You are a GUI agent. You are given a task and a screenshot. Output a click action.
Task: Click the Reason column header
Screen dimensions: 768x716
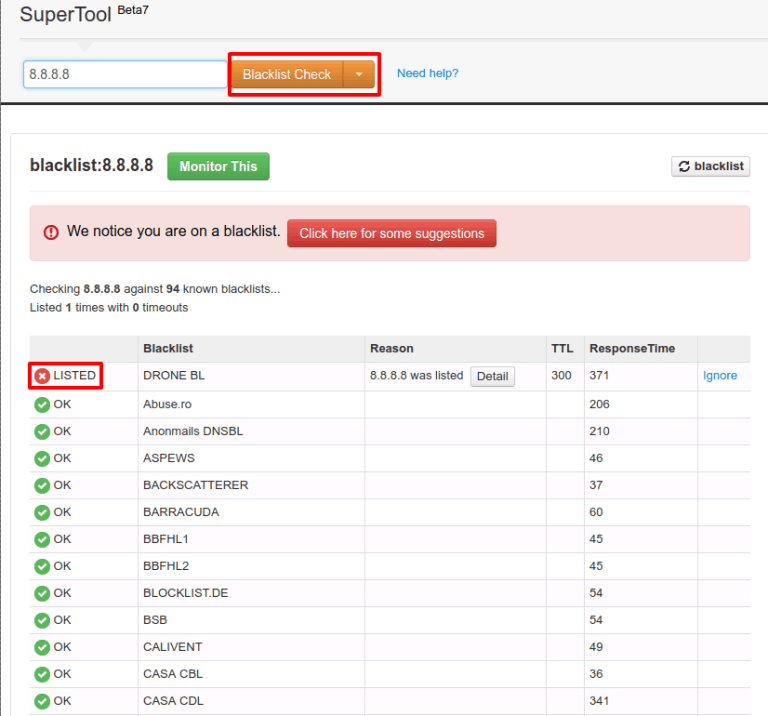[392, 349]
